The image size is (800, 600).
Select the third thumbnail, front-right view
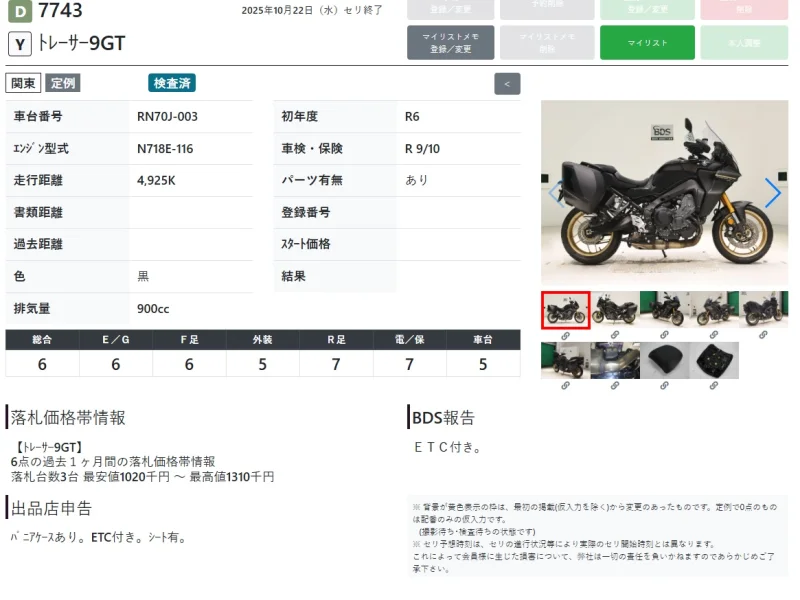[664, 309]
